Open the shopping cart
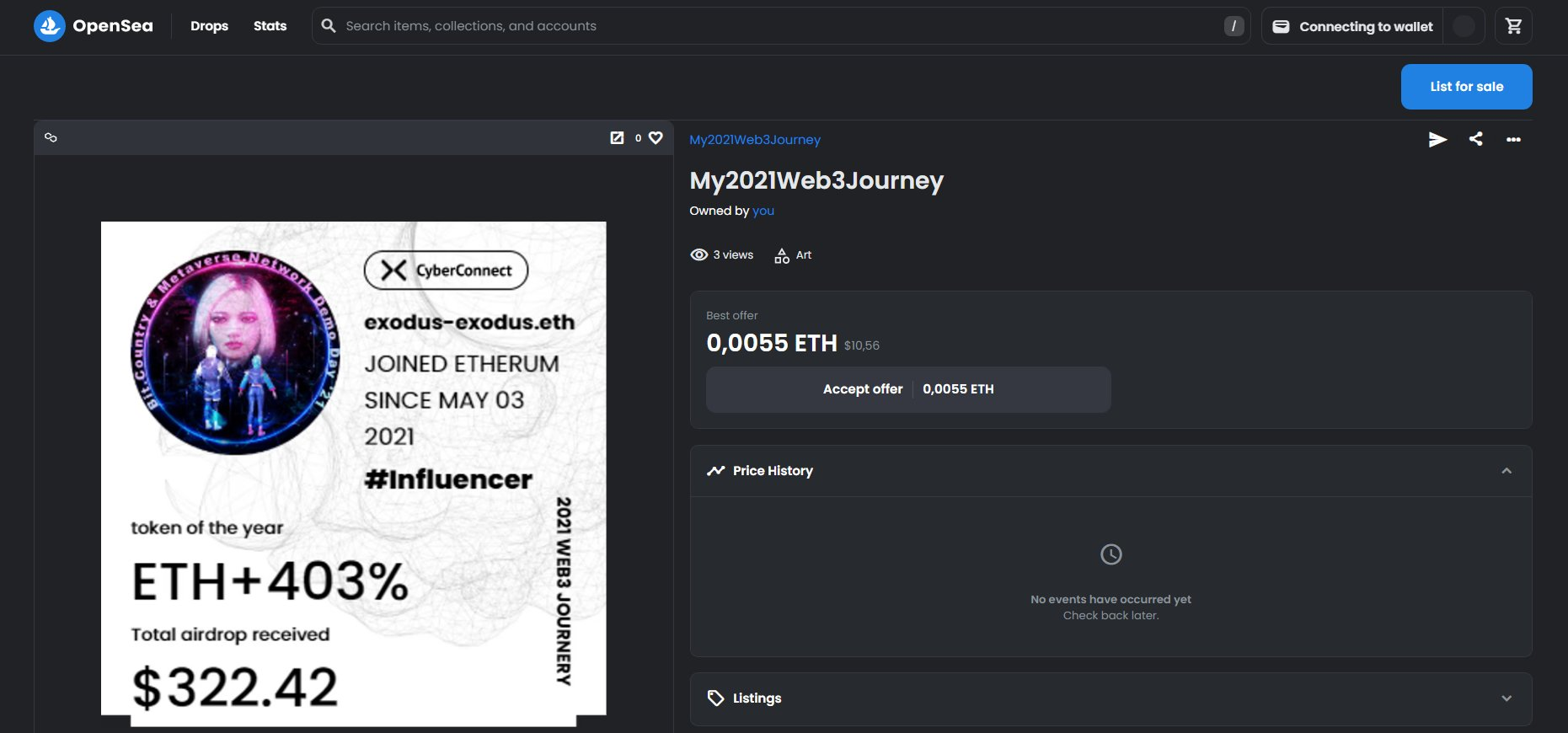Viewport: 1568px width, 733px height. pos(1513,26)
